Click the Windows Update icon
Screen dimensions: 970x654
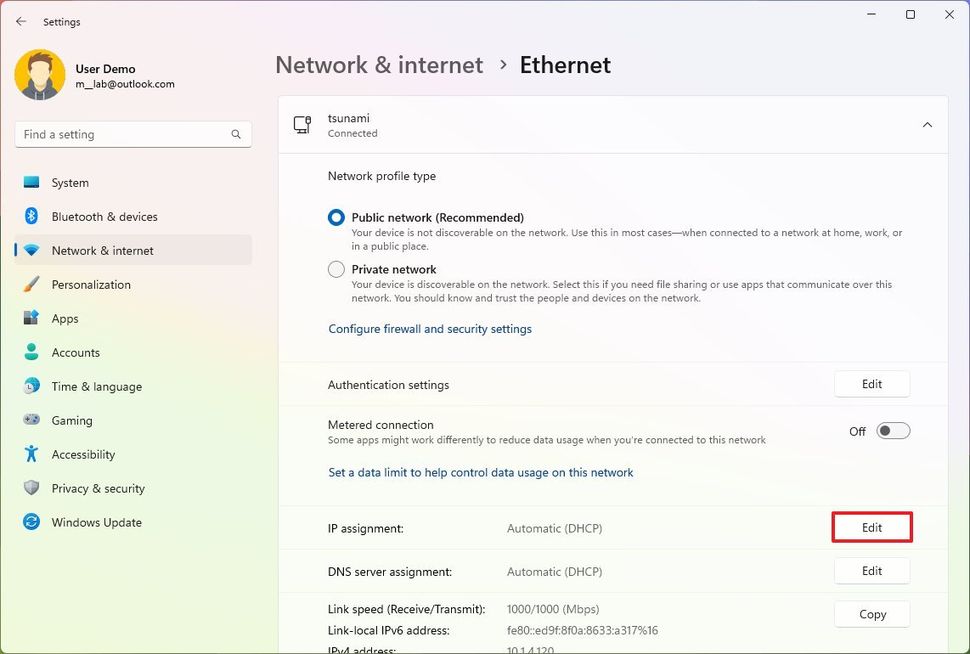coord(31,523)
